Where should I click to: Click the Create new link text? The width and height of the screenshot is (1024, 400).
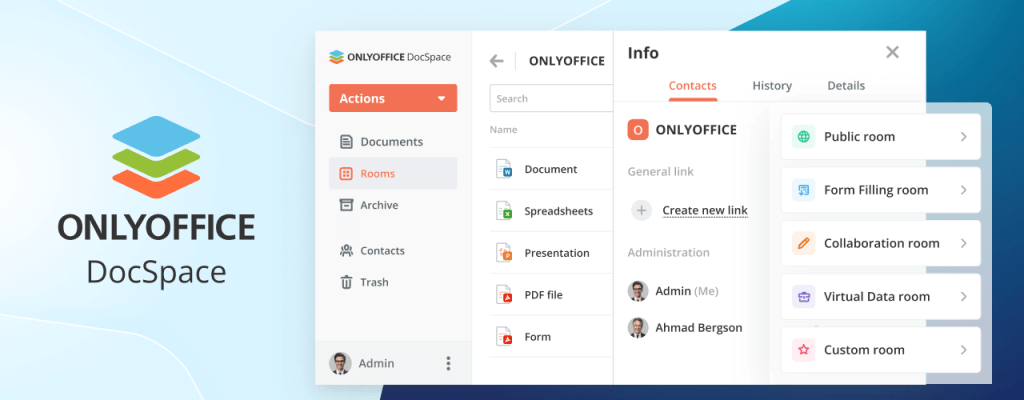705,210
